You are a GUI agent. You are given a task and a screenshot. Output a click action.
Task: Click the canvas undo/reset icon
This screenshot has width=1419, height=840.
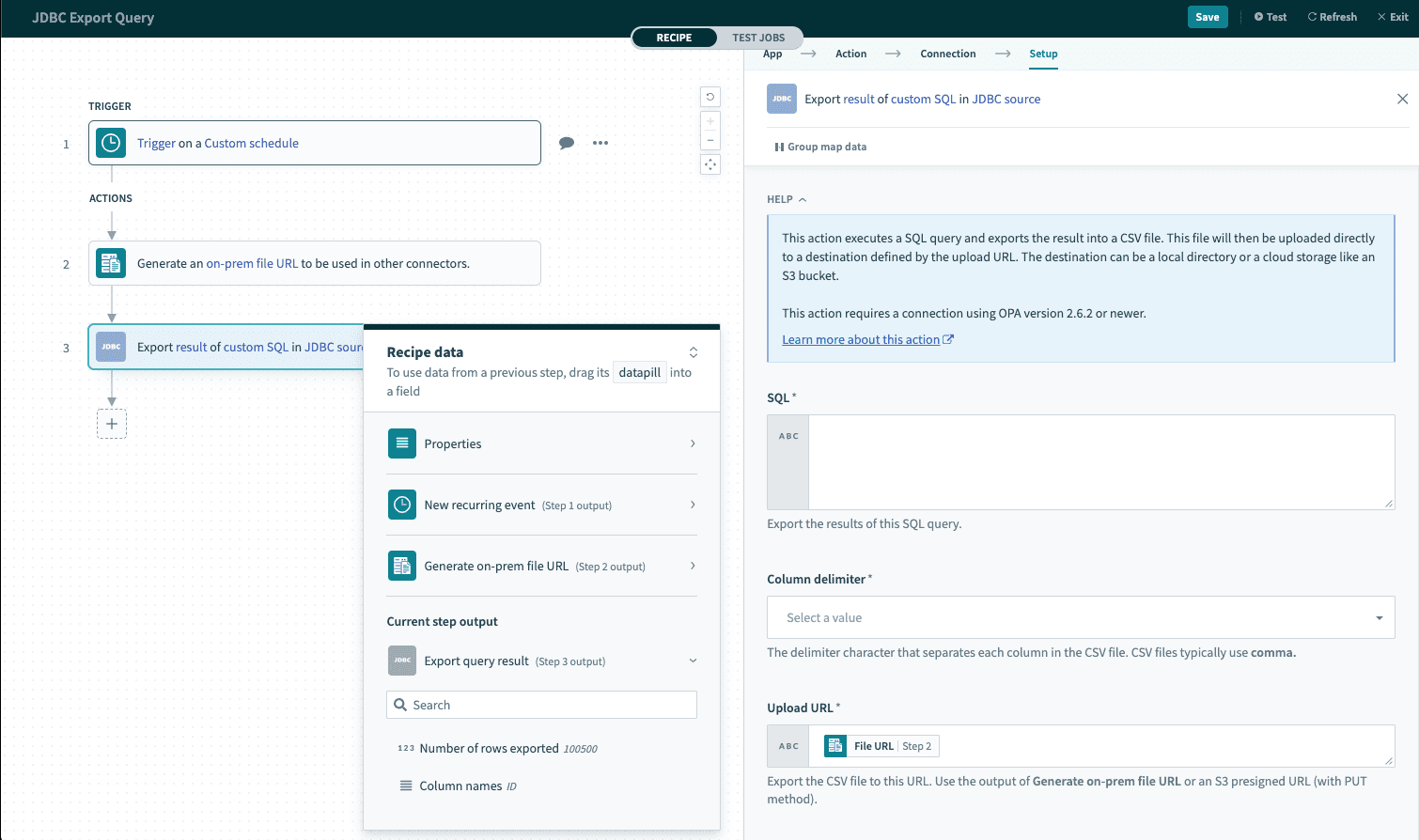[x=710, y=97]
